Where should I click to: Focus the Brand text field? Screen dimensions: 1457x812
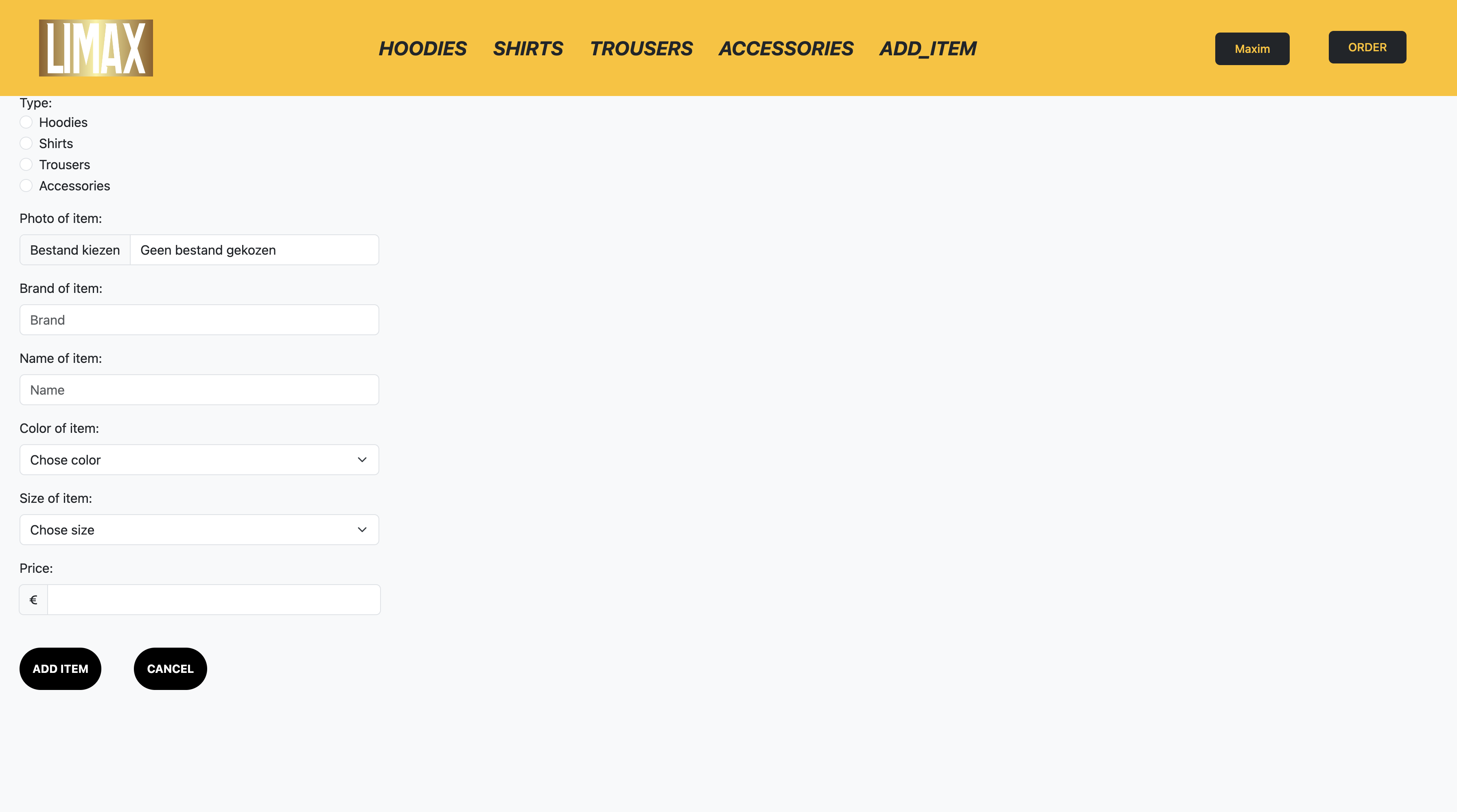(x=199, y=320)
